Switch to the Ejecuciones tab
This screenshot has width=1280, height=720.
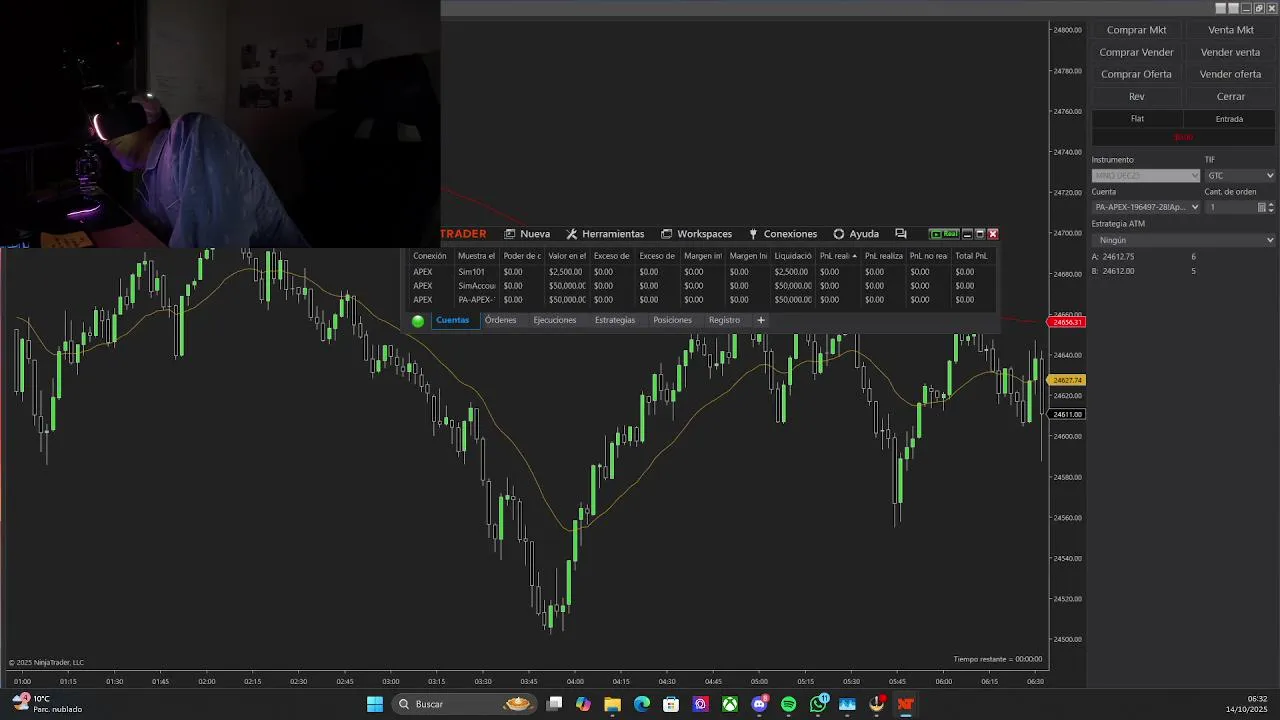(555, 320)
